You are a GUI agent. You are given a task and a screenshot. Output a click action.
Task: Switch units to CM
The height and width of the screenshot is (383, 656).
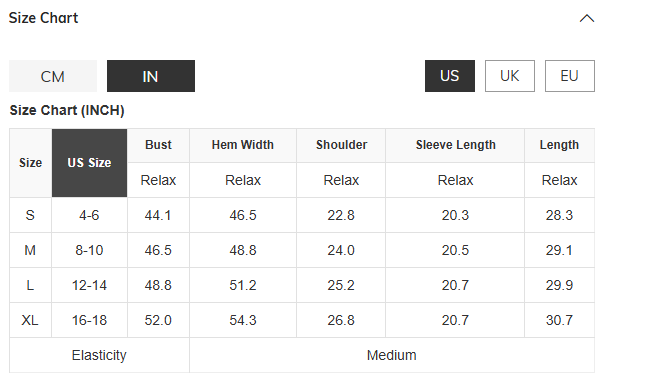coord(53,76)
